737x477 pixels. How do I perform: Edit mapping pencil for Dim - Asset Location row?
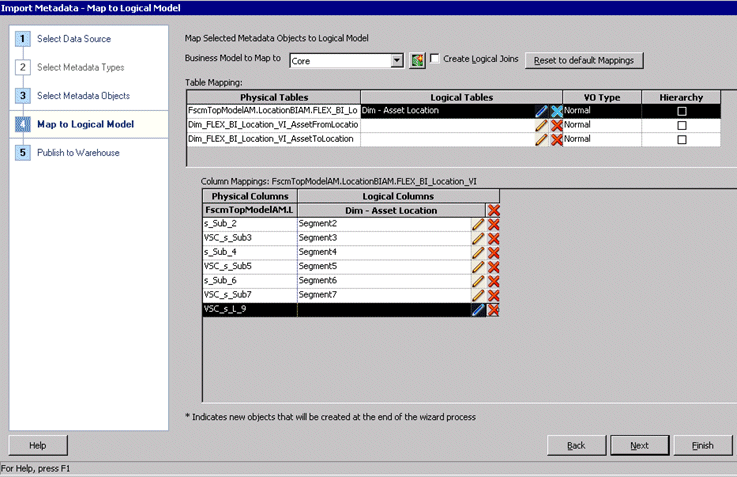[x=541, y=111]
